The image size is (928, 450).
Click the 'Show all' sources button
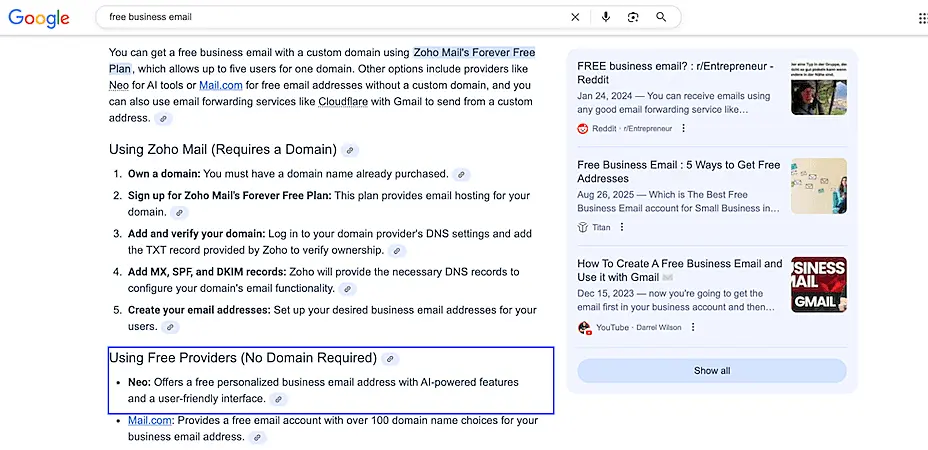712,371
